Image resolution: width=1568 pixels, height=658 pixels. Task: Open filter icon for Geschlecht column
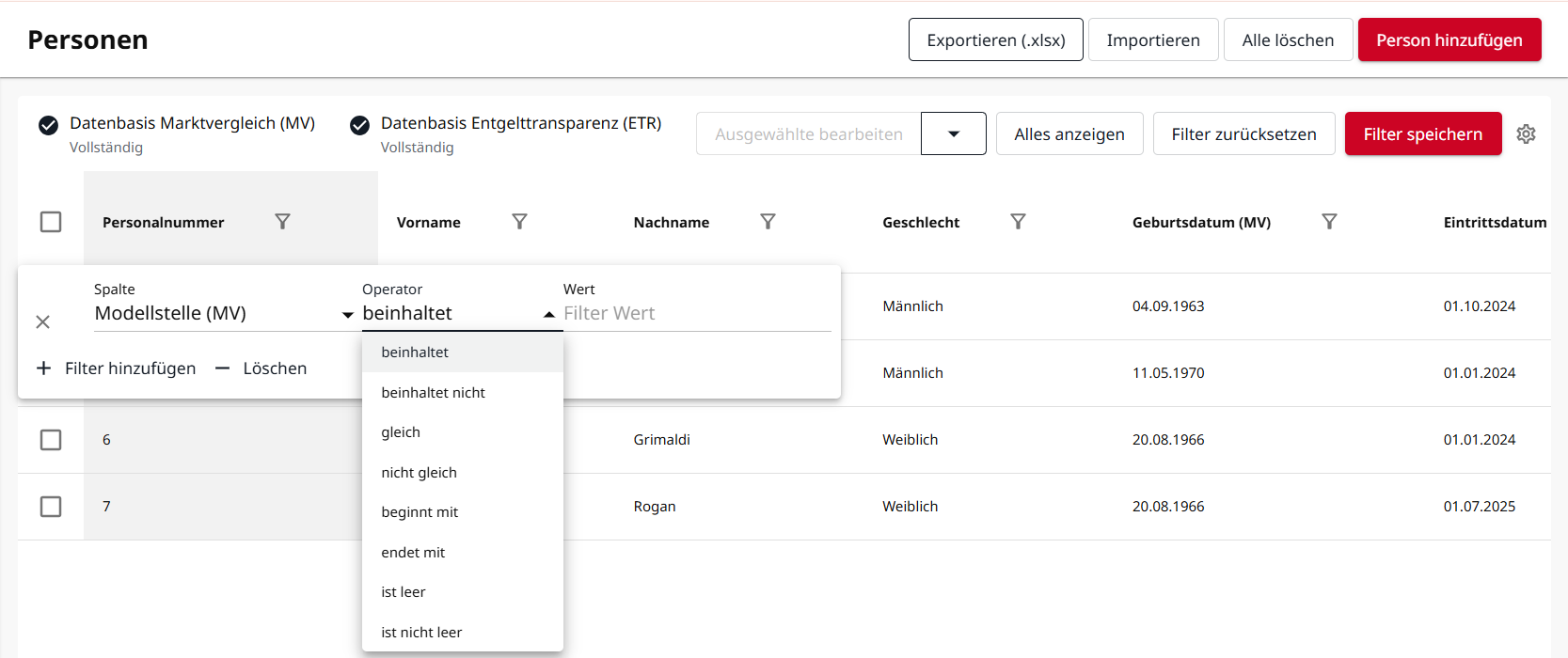click(1018, 222)
